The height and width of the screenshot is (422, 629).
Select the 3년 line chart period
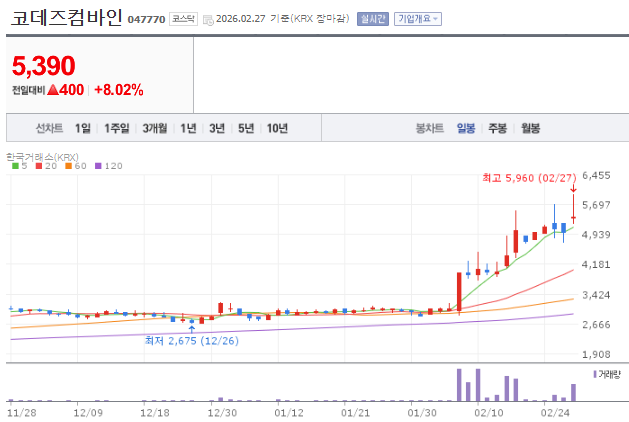217,128
